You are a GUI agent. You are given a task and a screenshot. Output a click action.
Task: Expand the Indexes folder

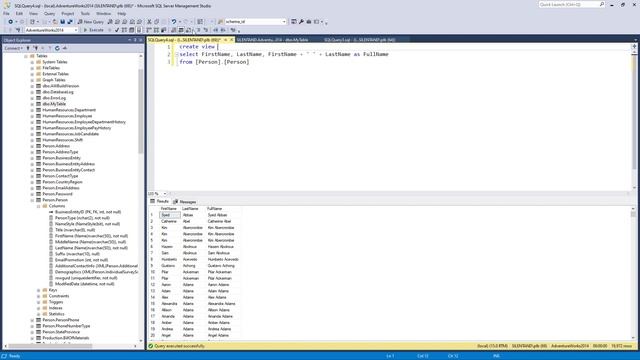(39, 308)
